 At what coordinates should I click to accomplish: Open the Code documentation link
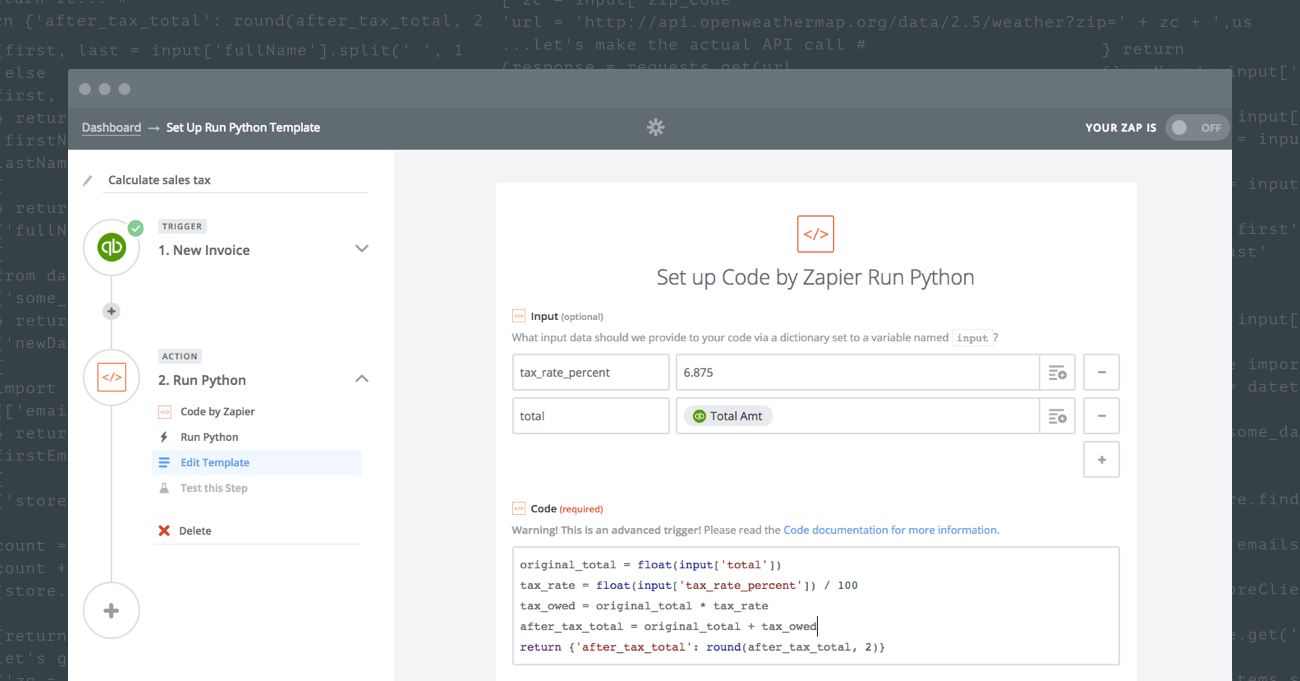point(890,530)
